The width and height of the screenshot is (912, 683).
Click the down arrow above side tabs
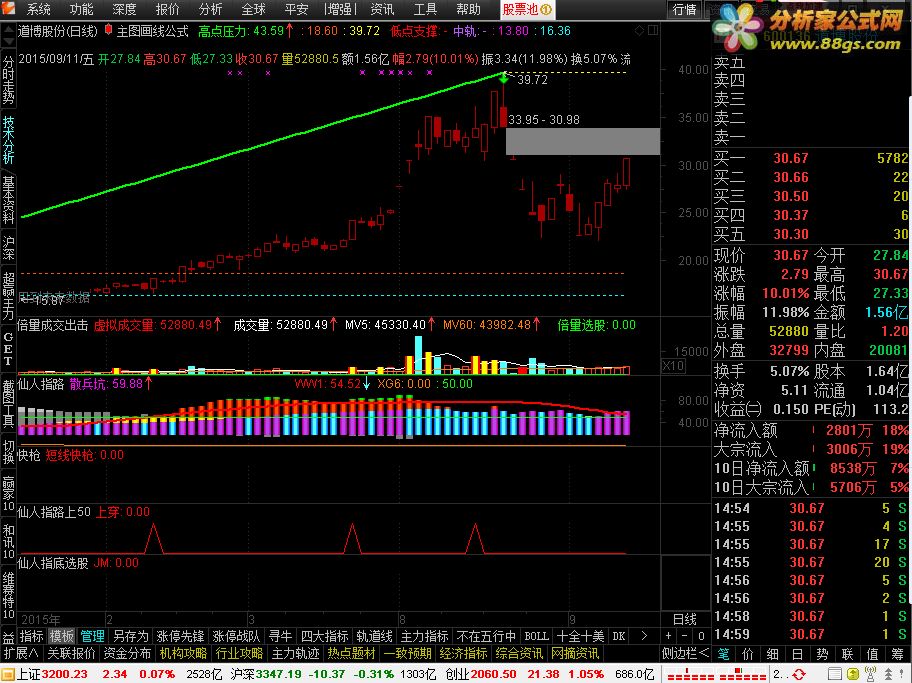[8, 42]
